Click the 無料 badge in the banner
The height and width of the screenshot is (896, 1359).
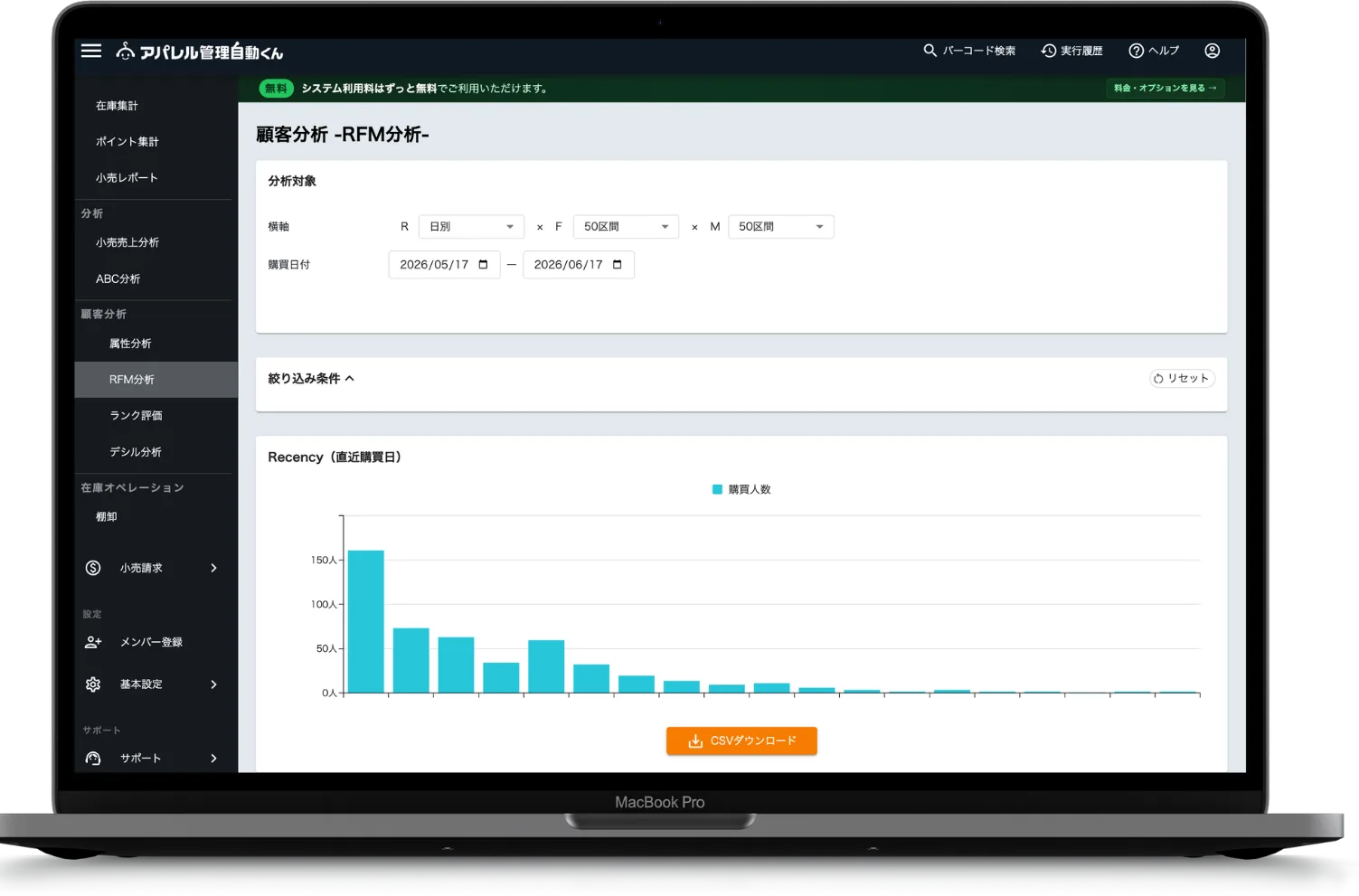point(276,89)
